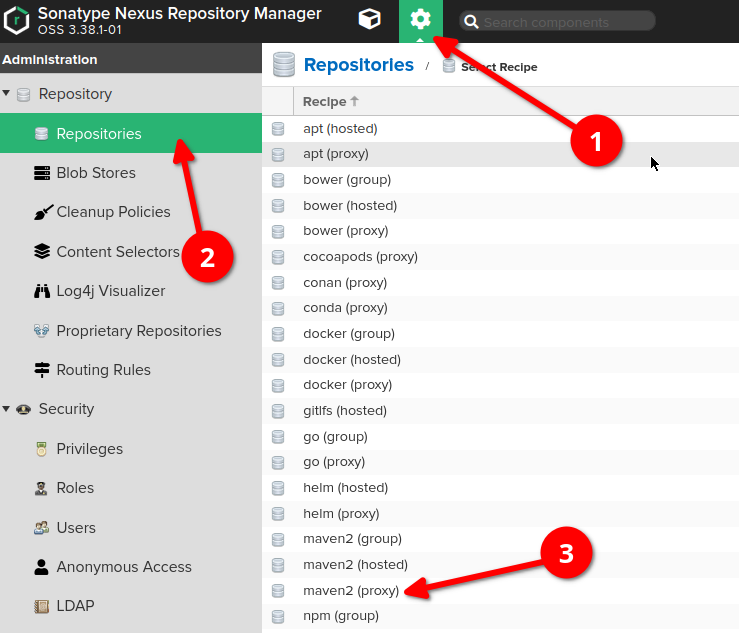Select the maven2 (hosted) recipe
The image size is (739, 633).
pyautogui.click(x=501, y=565)
